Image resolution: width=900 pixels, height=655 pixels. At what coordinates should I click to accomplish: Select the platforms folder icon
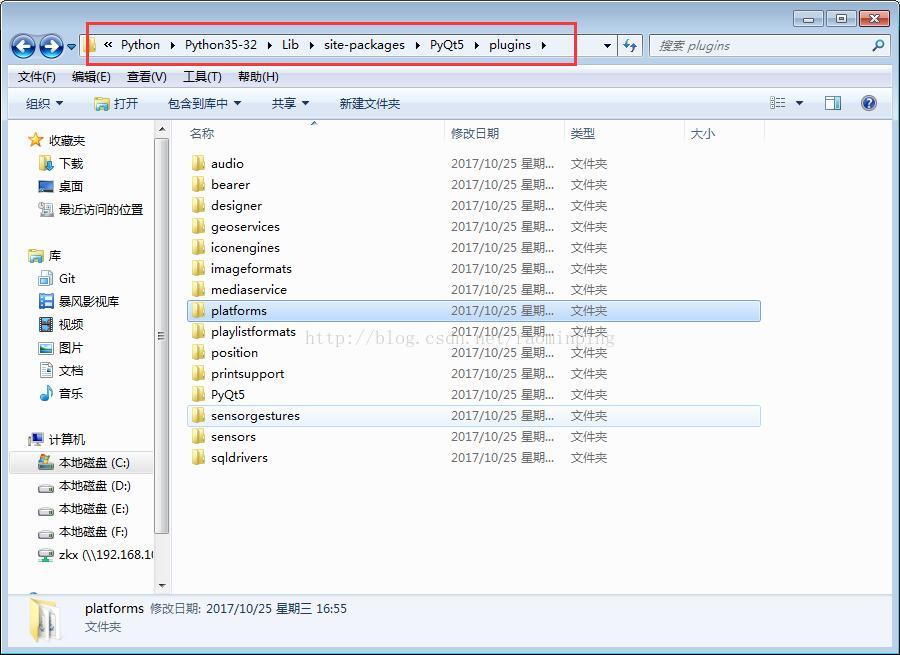[198, 311]
